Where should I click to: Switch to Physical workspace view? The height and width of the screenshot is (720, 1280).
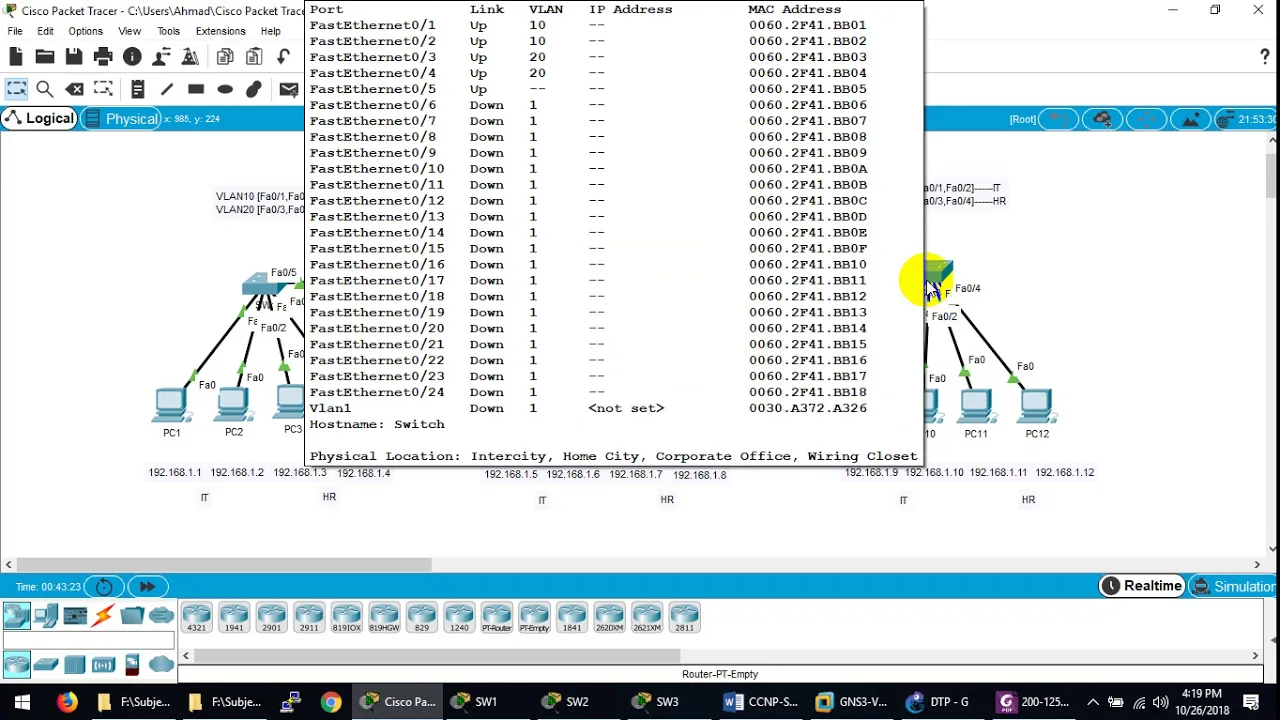point(122,119)
